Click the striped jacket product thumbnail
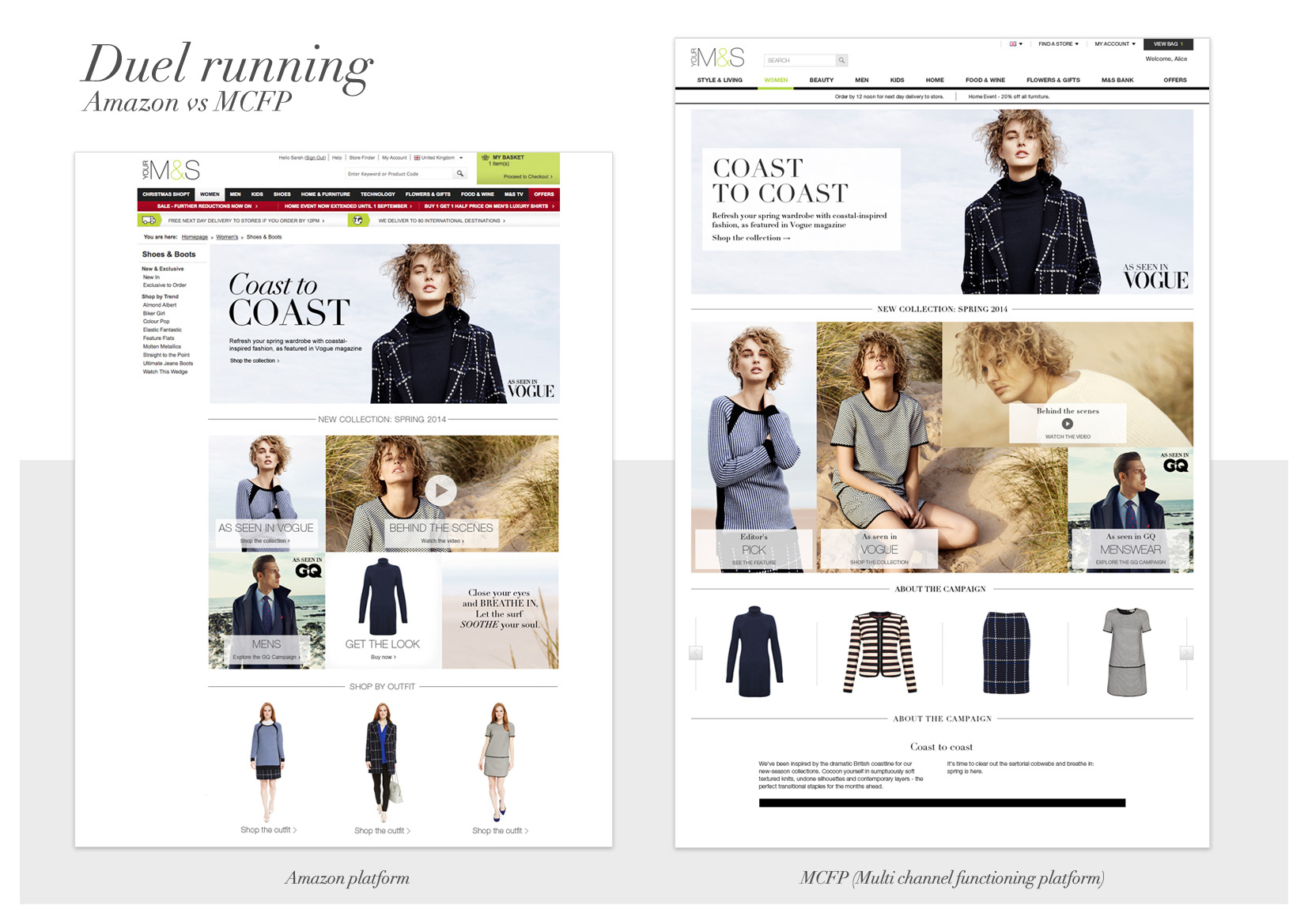 coord(879,652)
